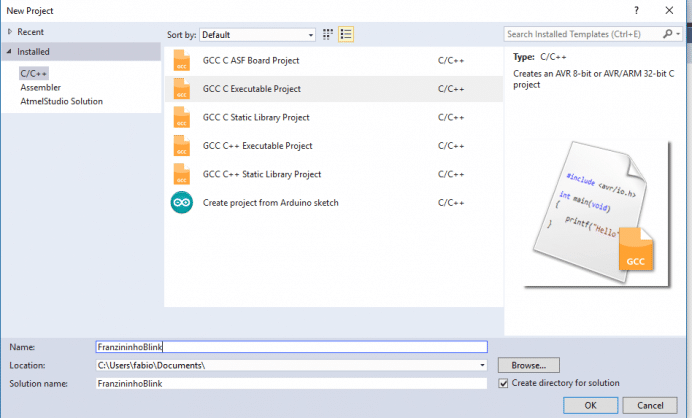
Task: Click the Browse... button
Action: coord(529,365)
